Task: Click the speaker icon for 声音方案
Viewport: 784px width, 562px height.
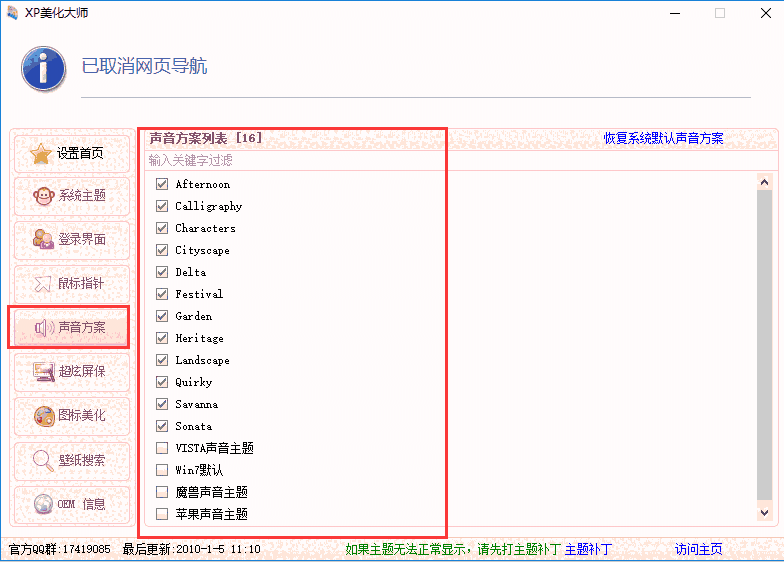Action: (44, 328)
